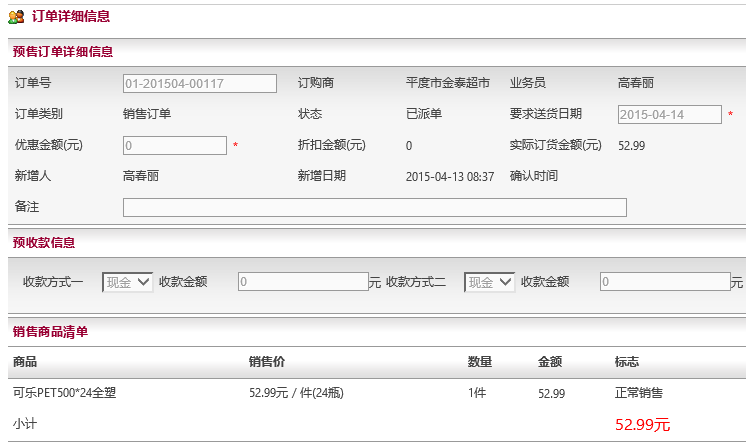Click the 优惠金额(元) input field
The height and width of the screenshot is (443, 751).
[x=175, y=146]
